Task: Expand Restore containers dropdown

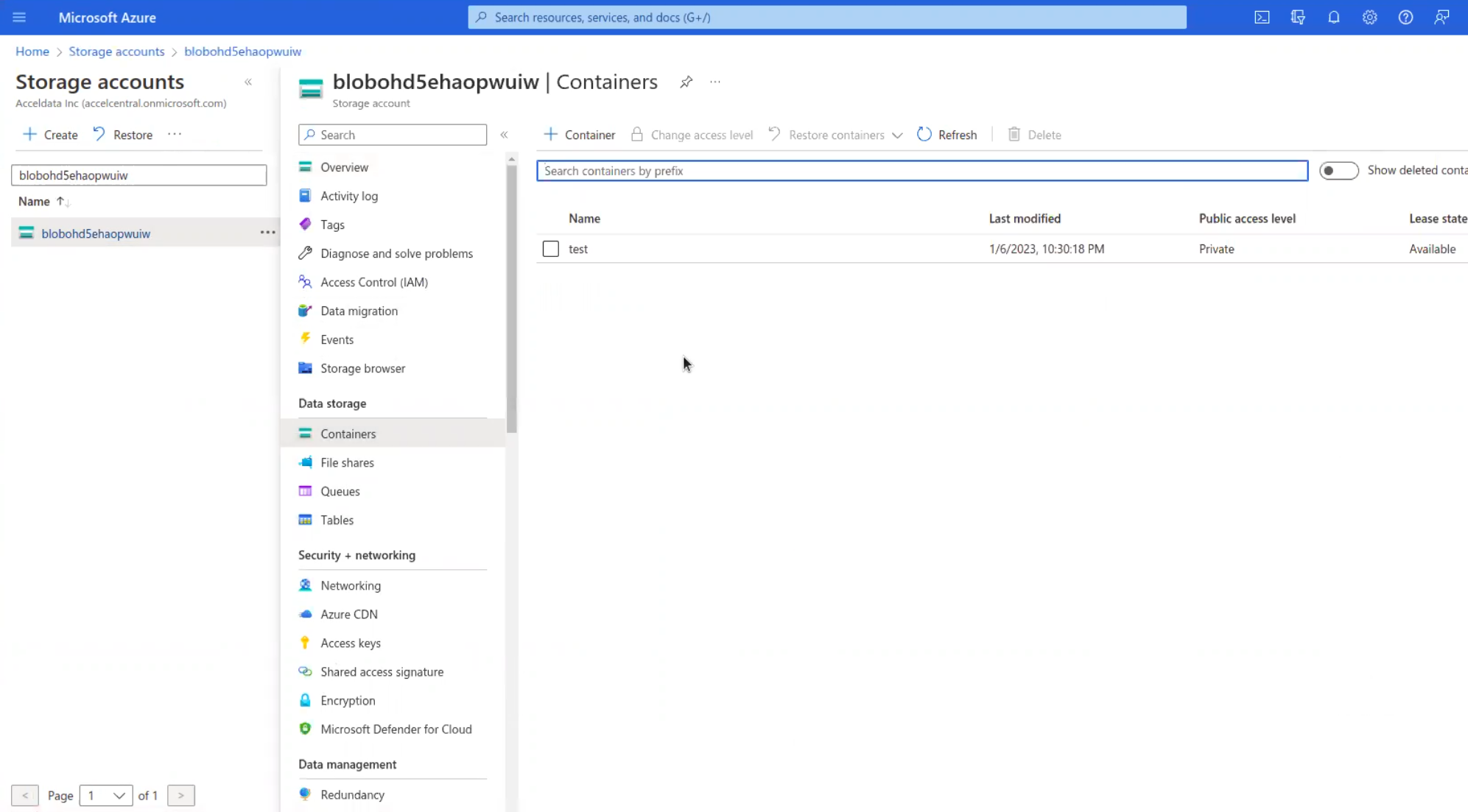Action: [896, 135]
